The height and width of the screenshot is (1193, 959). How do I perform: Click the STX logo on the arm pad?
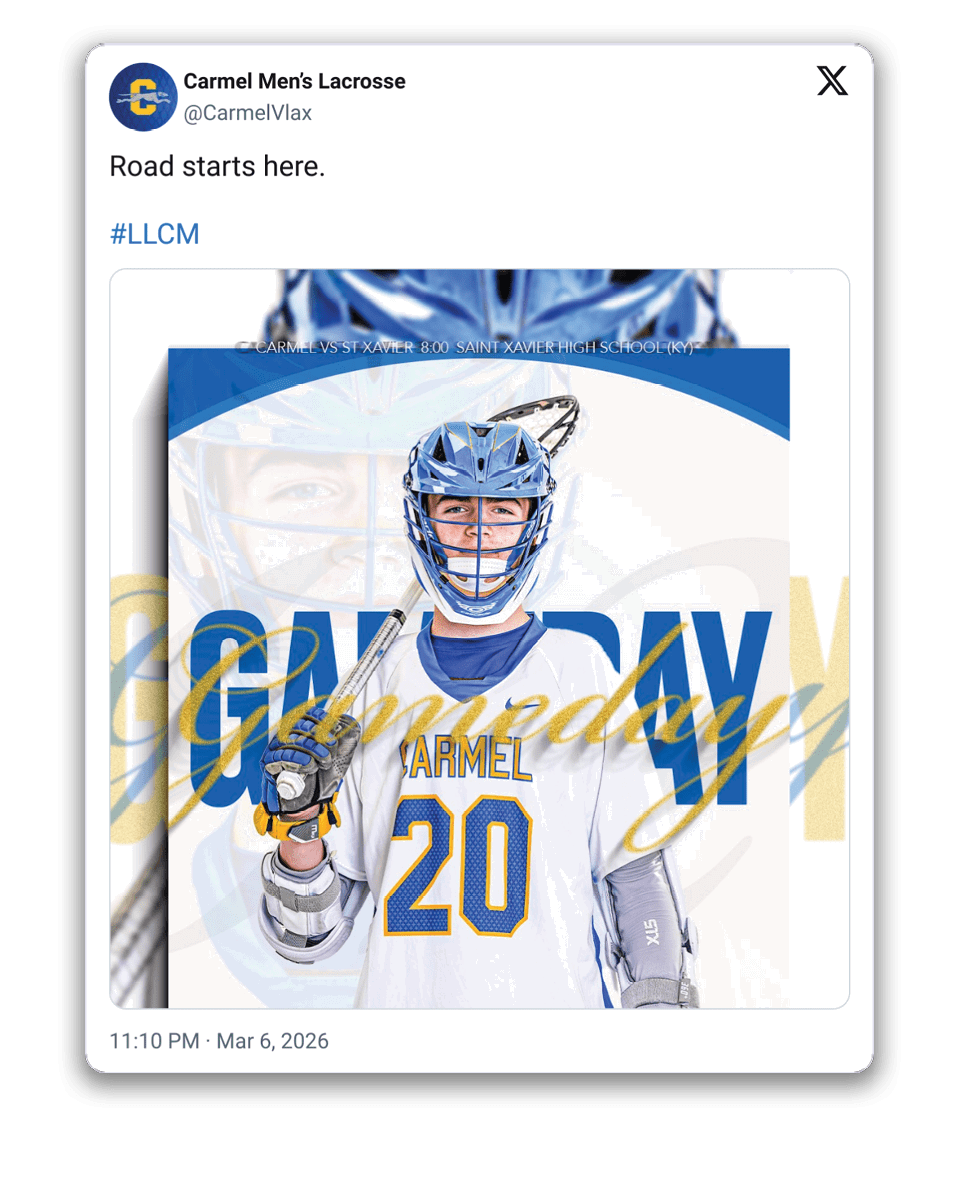pyautogui.click(x=651, y=932)
